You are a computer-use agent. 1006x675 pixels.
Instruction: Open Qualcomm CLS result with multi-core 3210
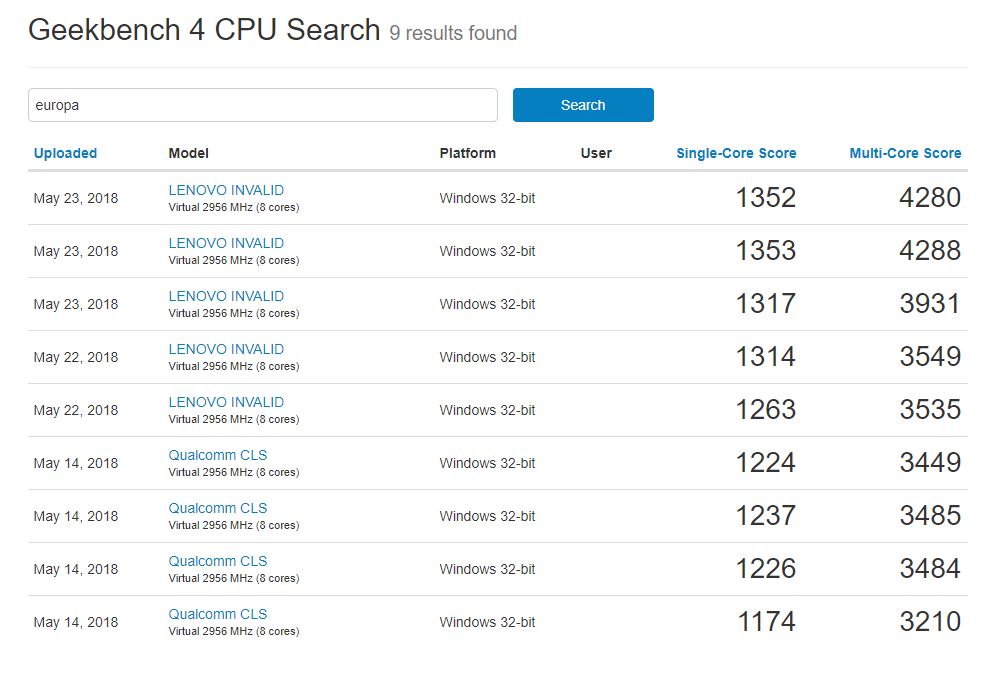(x=218, y=614)
